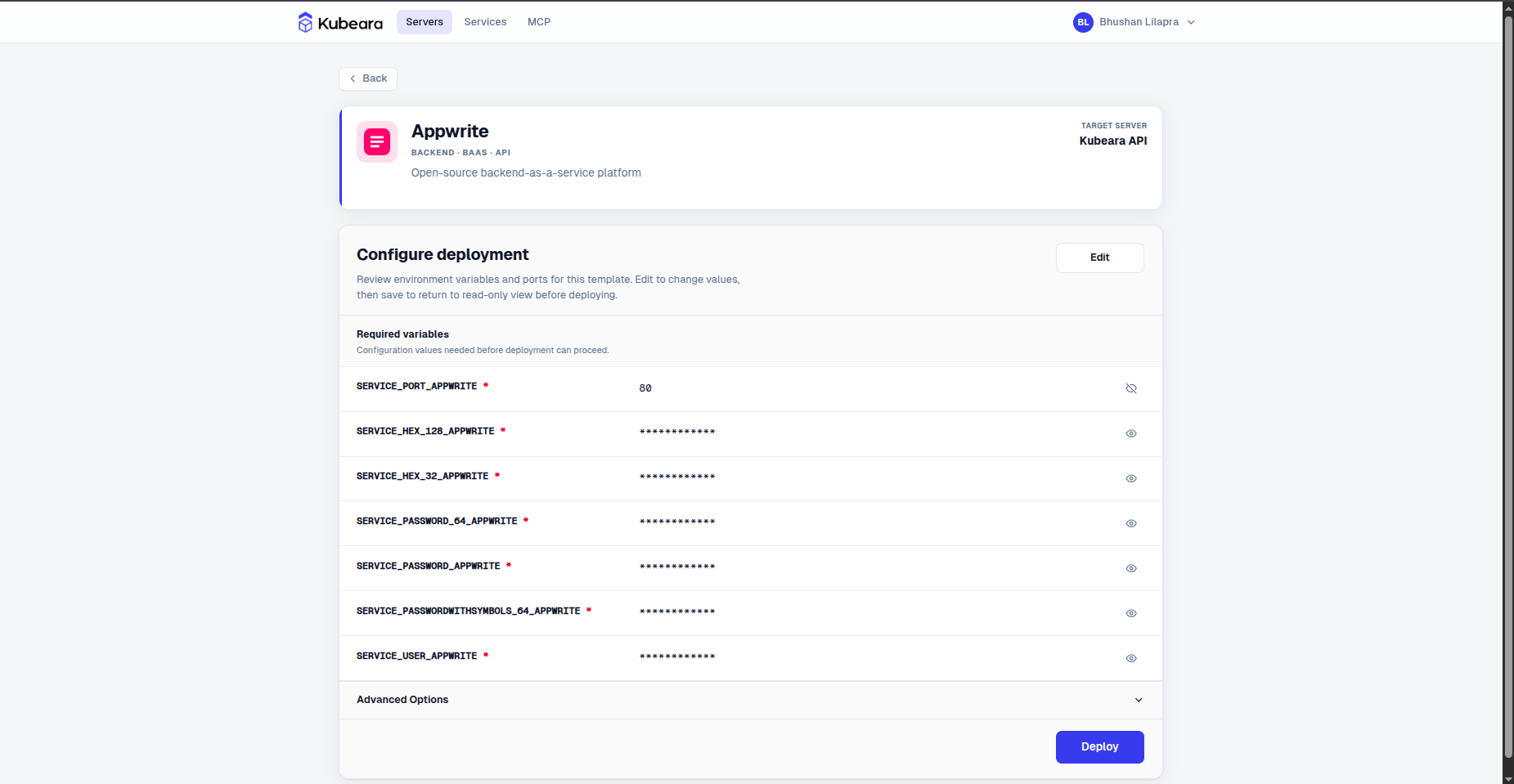The width and height of the screenshot is (1514, 784).
Task: Hide the SERVICE_PORT_APPWRITE value
Action: (1131, 388)
